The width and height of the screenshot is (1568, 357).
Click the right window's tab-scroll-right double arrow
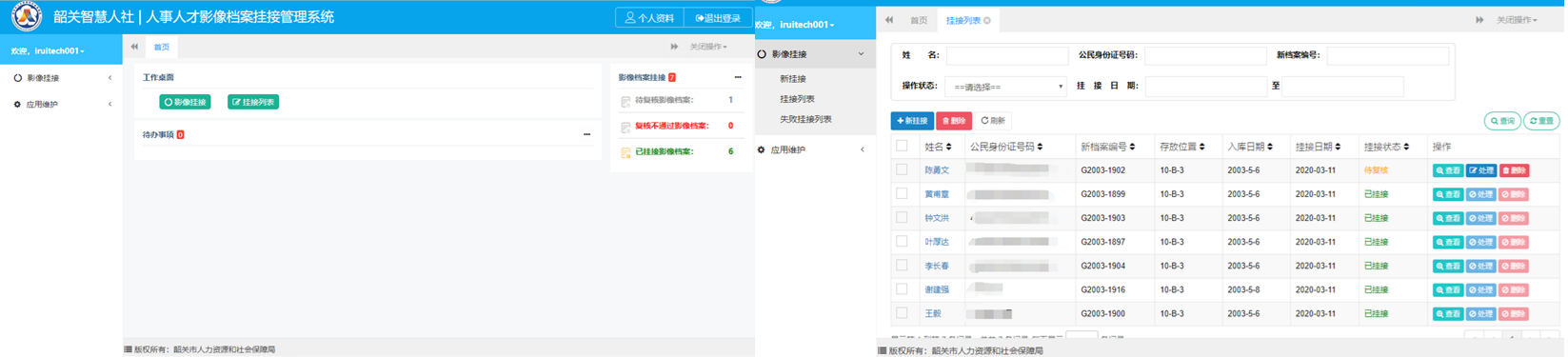(x=1479, y=20)
